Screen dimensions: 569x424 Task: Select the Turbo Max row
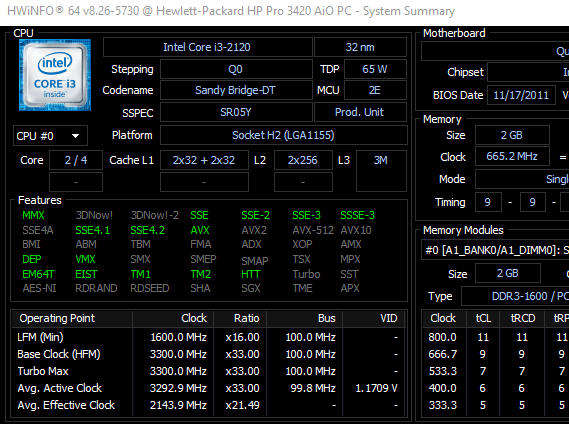pyautogui.click(x=209, y=371)
